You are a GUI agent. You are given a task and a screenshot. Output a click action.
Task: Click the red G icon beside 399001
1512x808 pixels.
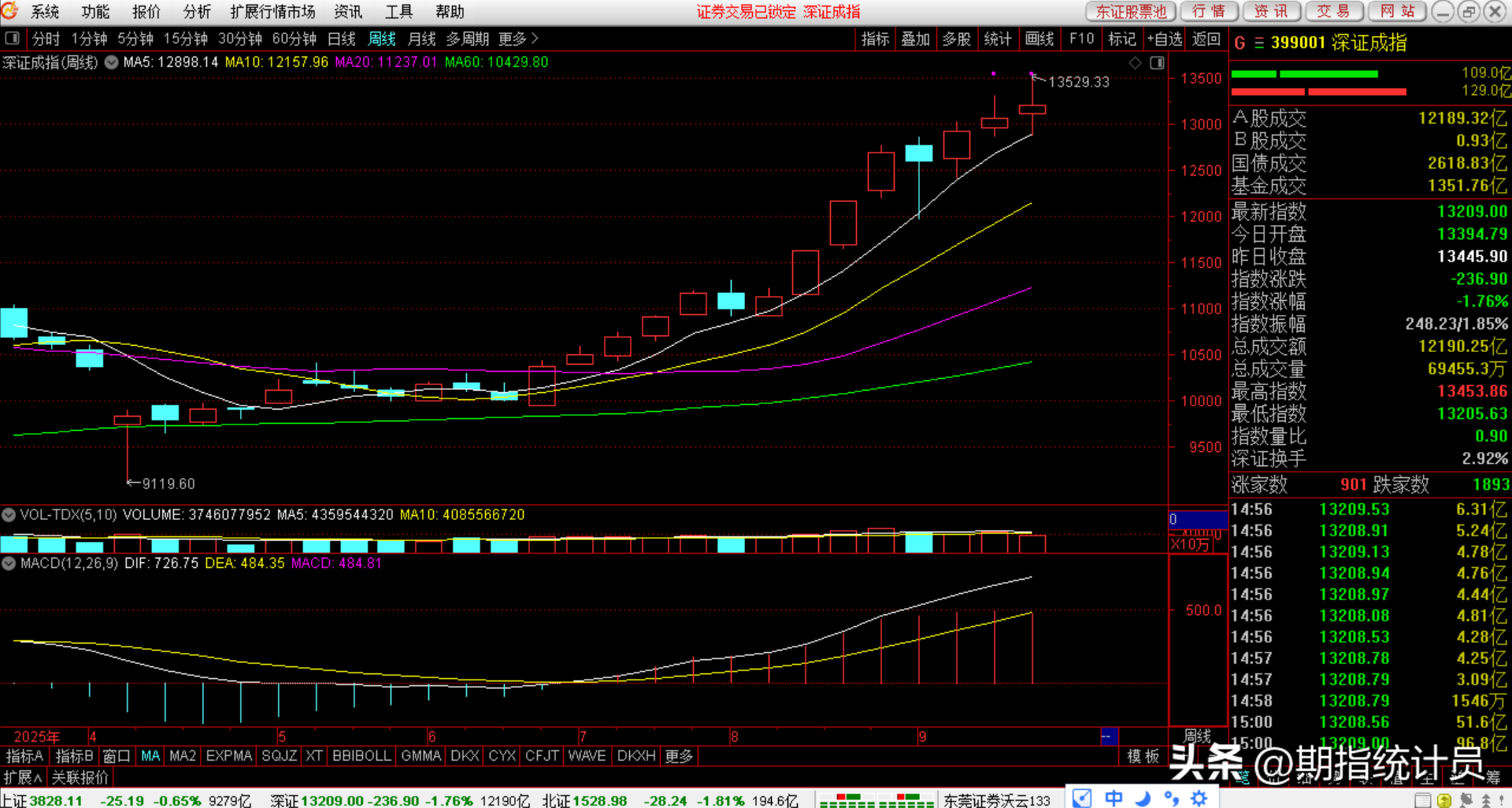click(1240, 43)
